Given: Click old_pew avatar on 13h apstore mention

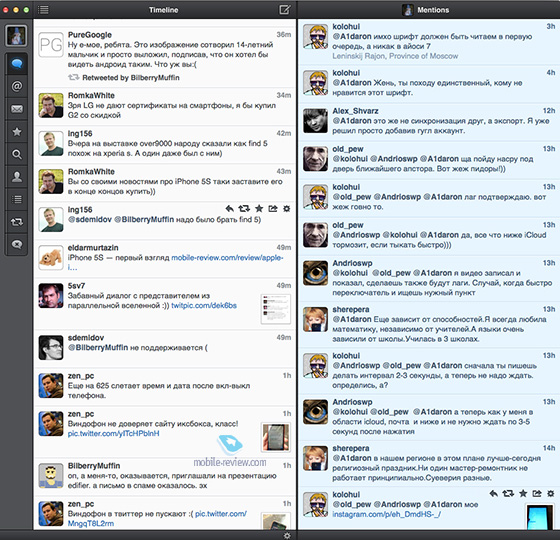Looking at the screenshot, I should coord(315,159).
